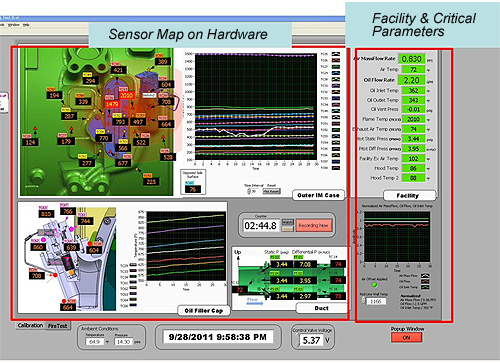This screenshot has width=500, height=363.
Task: Open the Flame Temp unit dropdown
Action: coord(428,120)
